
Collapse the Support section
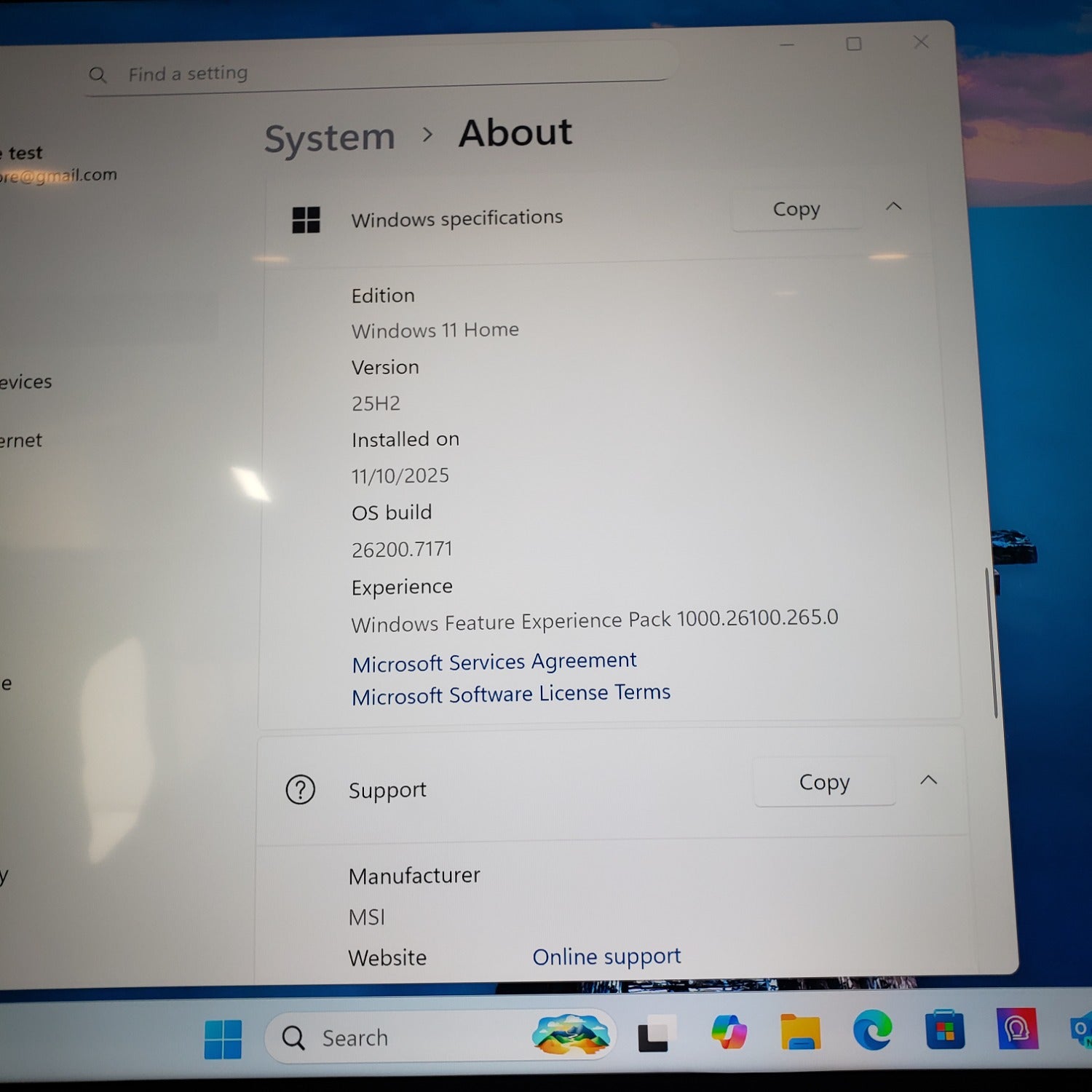928,780
